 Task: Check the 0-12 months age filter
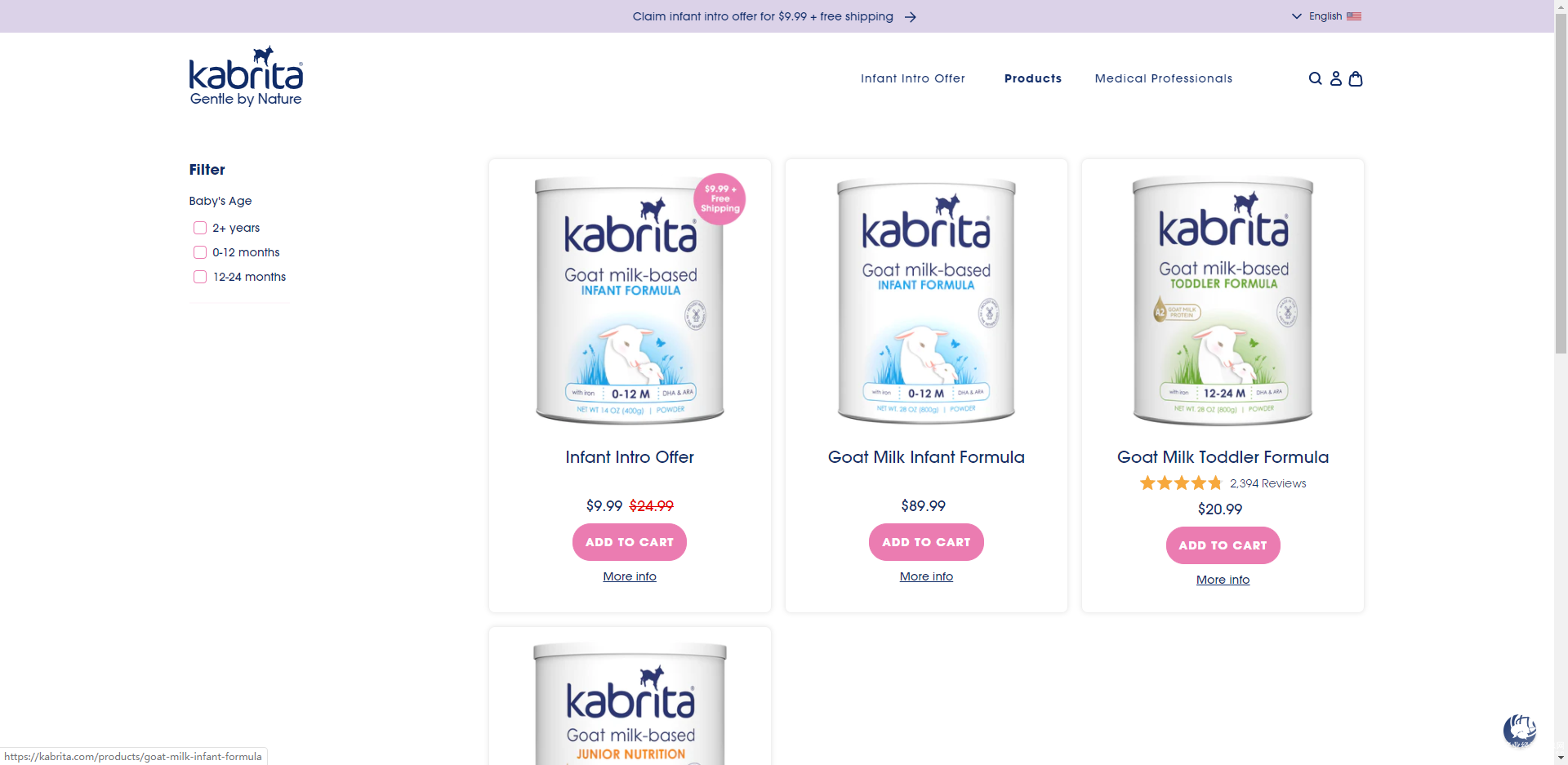tap(200, 252)
